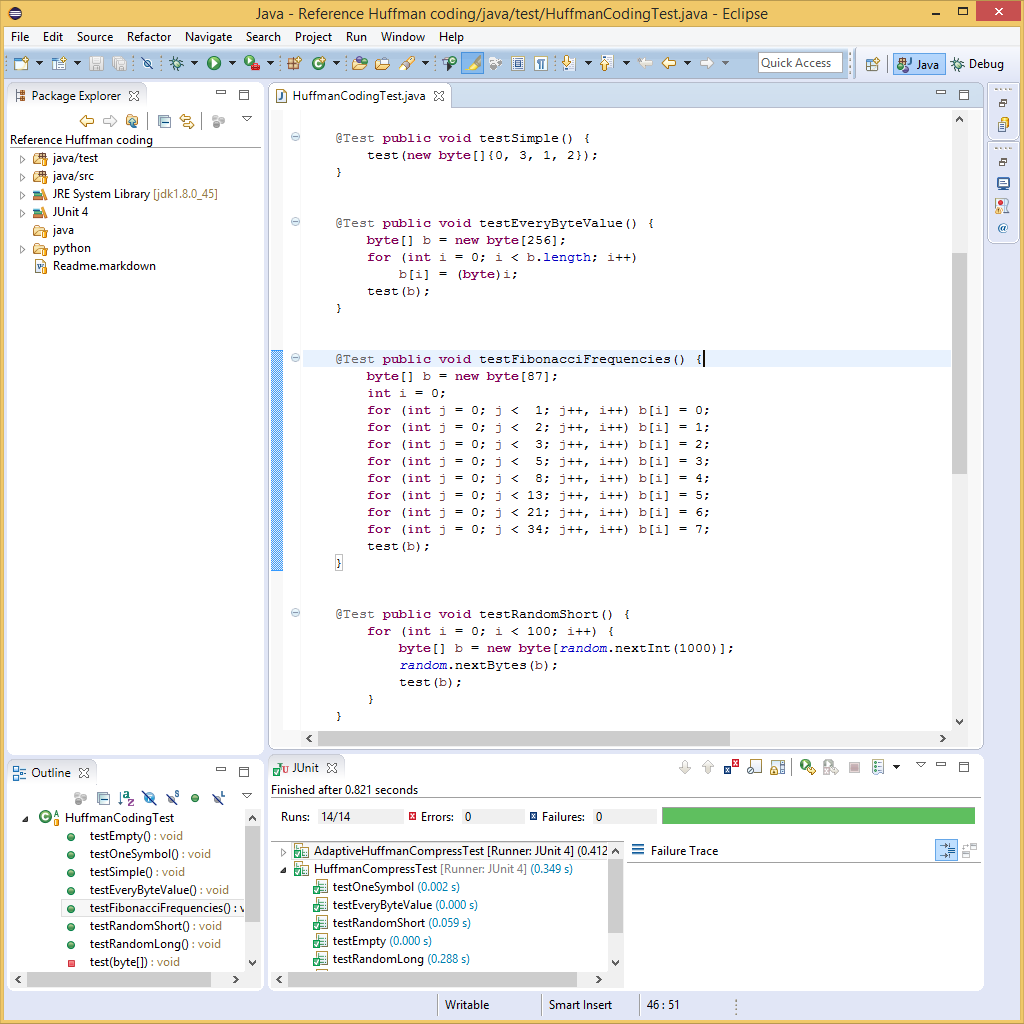Click the New Java Class icon
Image resolution: width=1024 pixels, height=1024 pixels.
click(x=319, y=63)
